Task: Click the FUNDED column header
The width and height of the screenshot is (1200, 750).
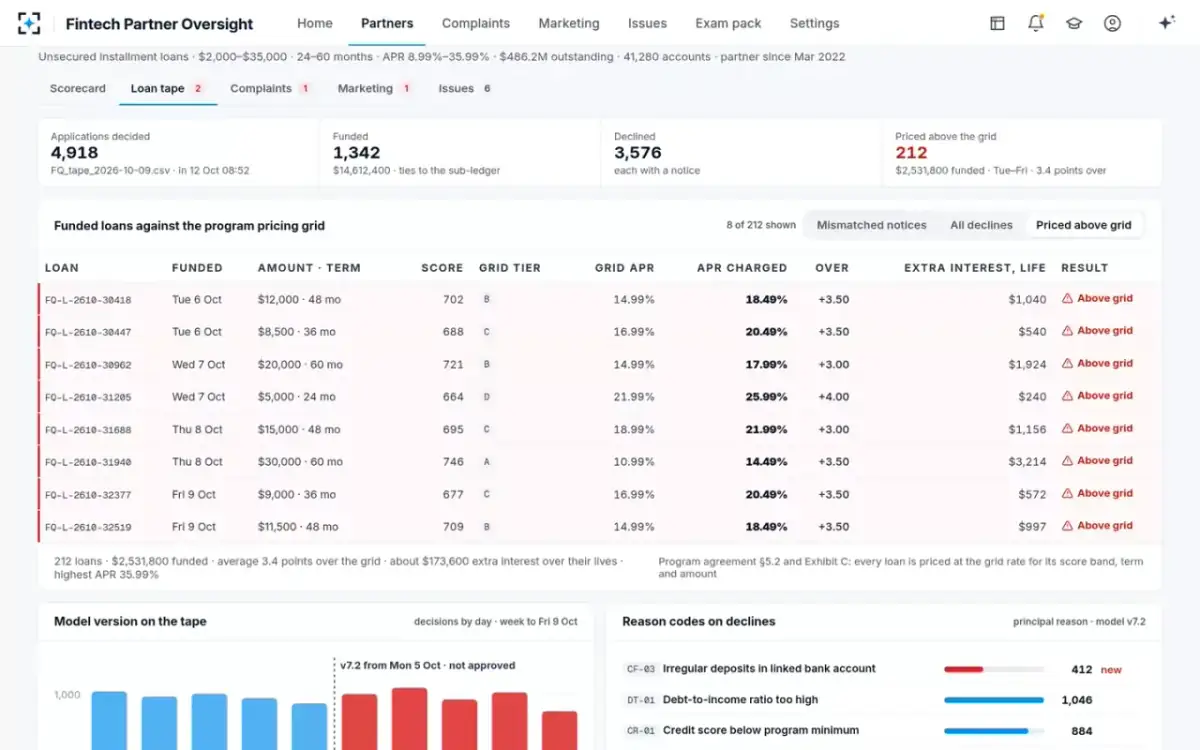Action: pyautogui.click(x=197, y=268)
